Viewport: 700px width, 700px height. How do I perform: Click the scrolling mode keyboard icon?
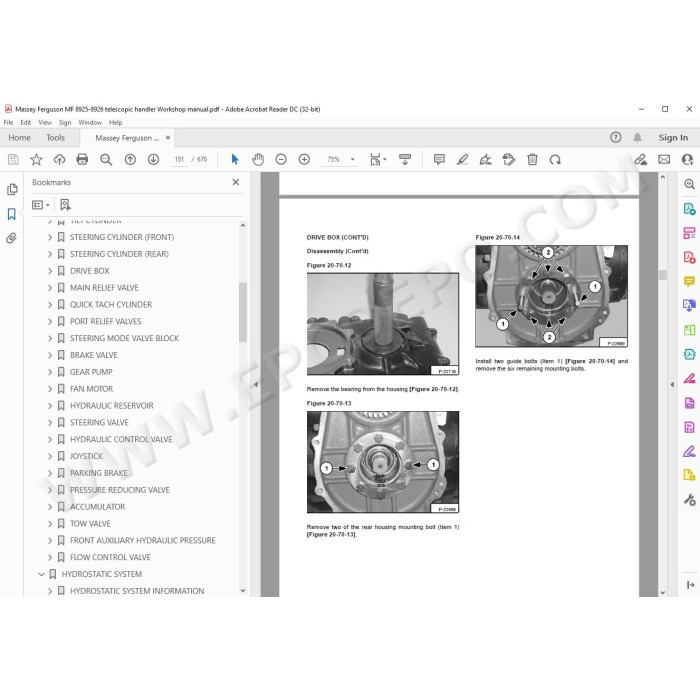[405, 159]
